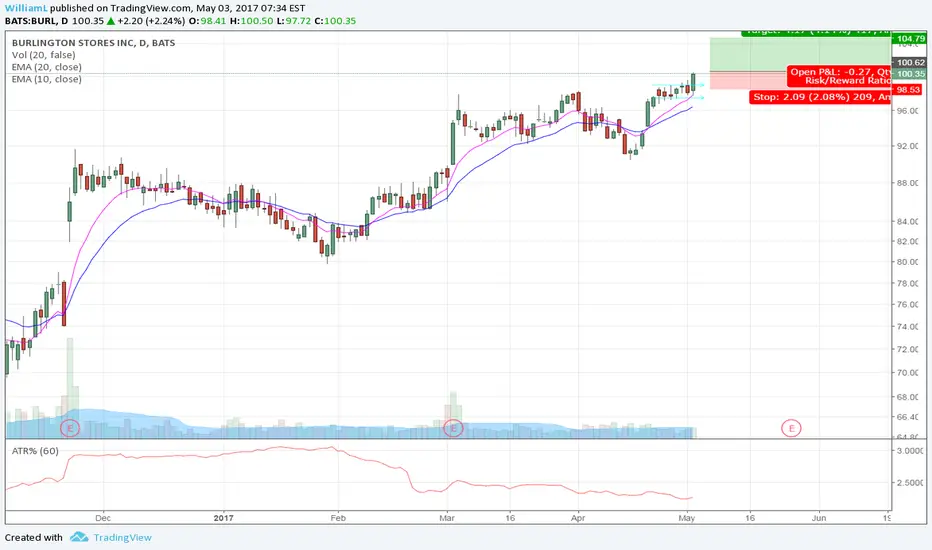Select the EMA (10, close) indicator label
The width and height of the screenshot is (932, 550).
(46, 79)
